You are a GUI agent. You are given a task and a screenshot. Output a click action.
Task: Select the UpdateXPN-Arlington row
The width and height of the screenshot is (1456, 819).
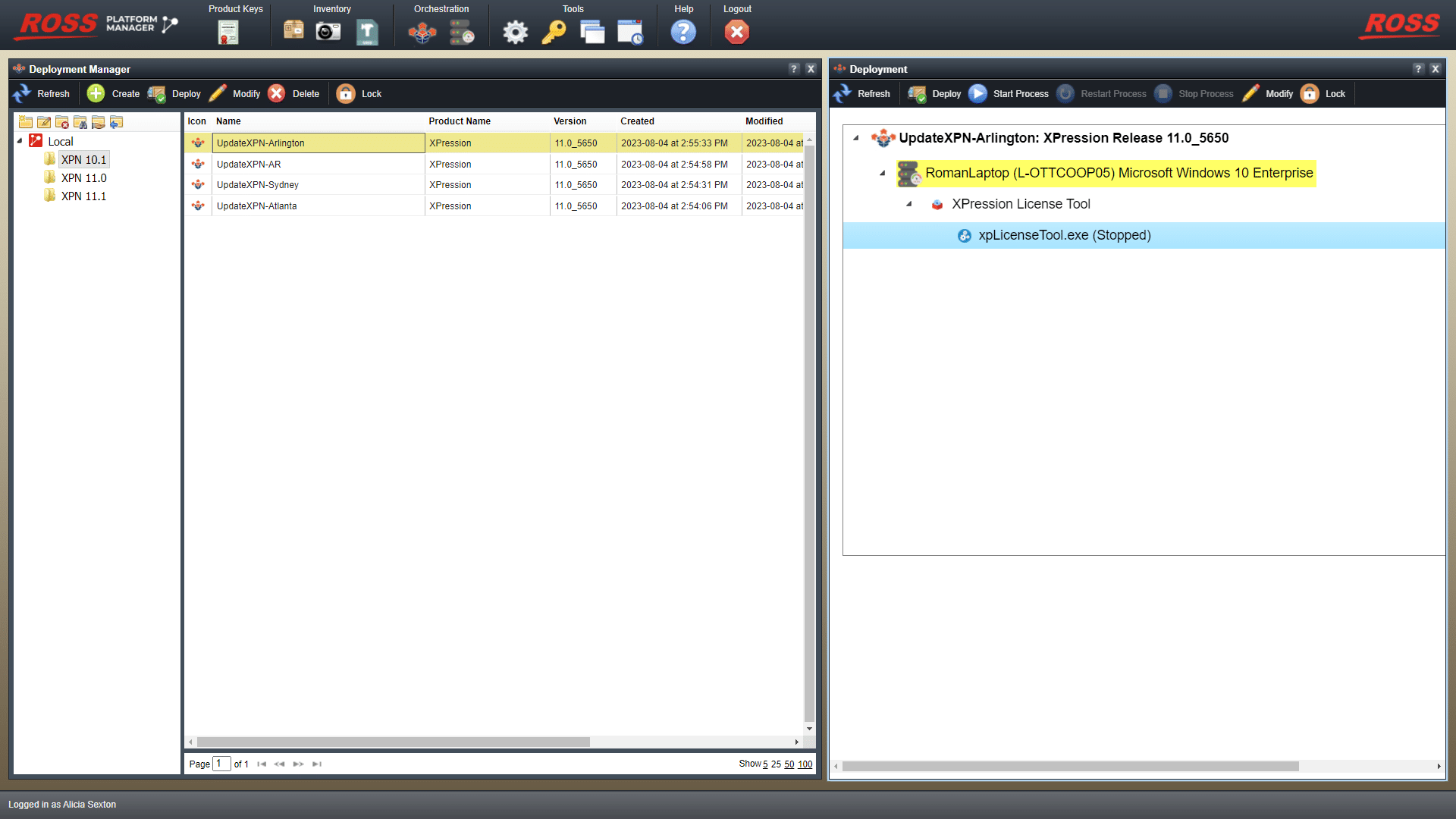pos(494,143)
